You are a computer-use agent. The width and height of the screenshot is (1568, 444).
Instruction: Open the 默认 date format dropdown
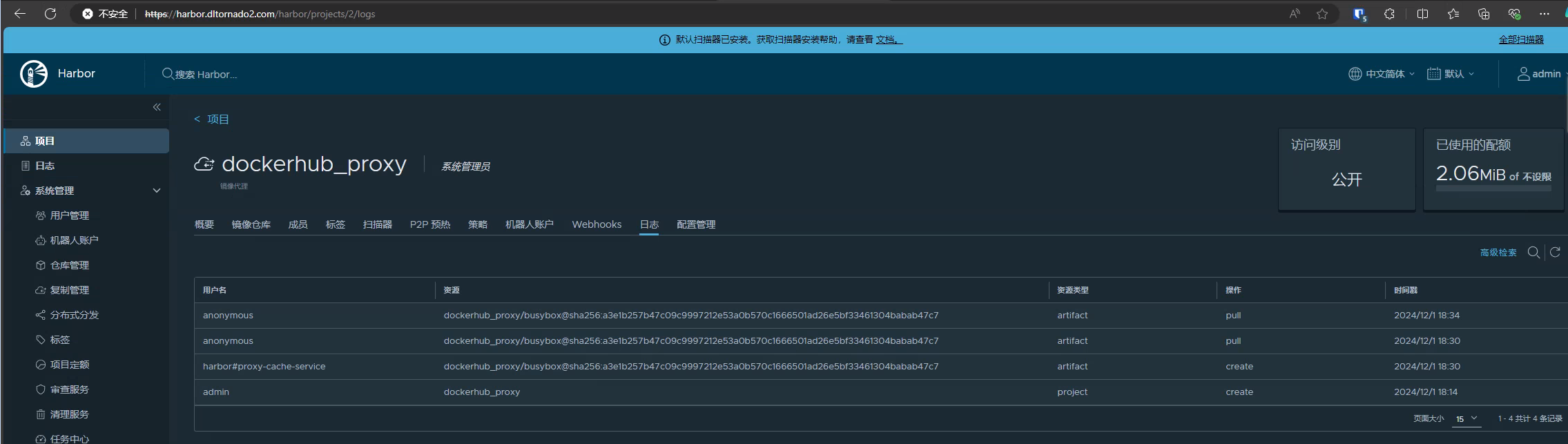(1451, 74)
